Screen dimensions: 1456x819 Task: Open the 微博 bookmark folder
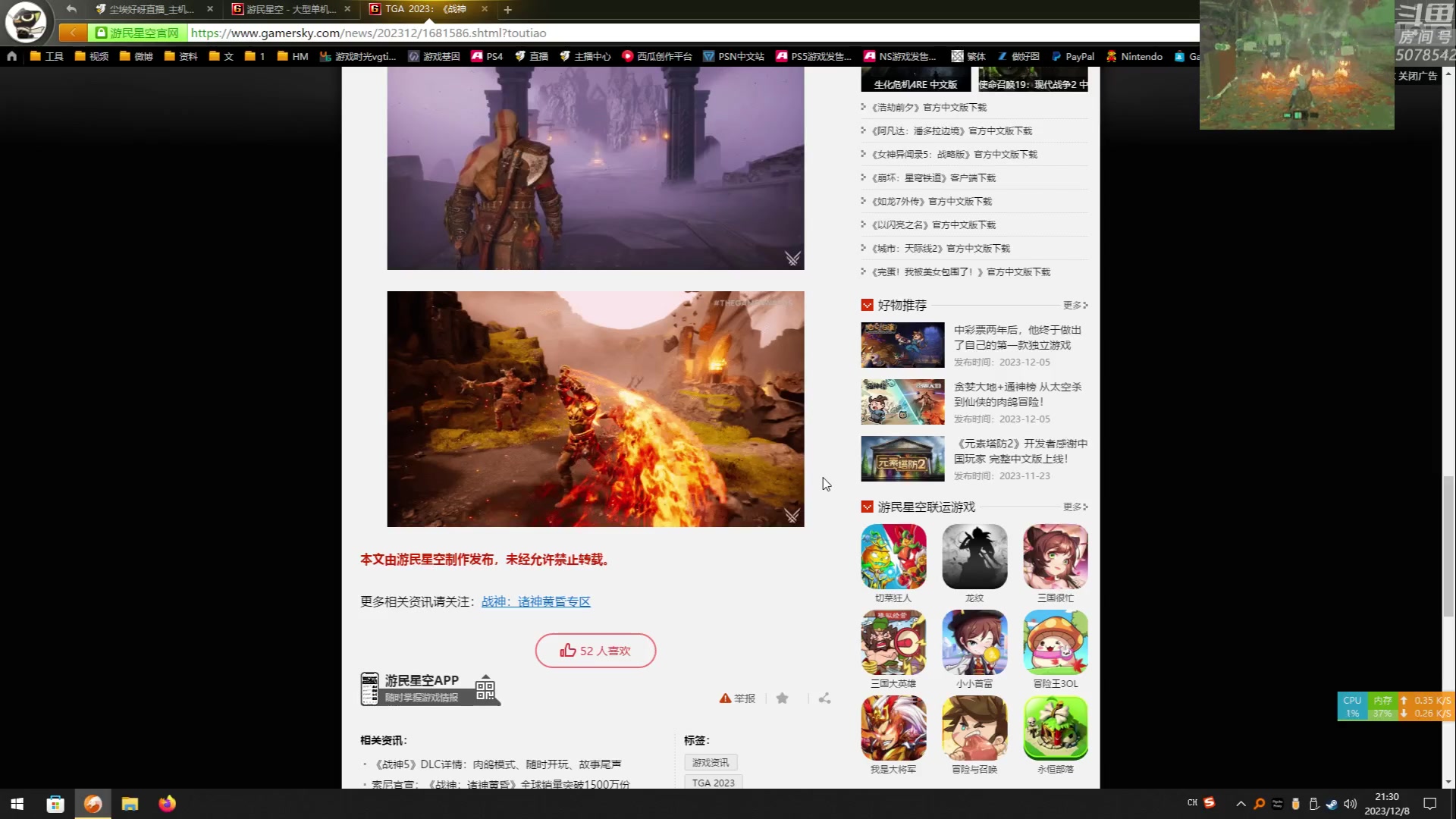[136, 56]
